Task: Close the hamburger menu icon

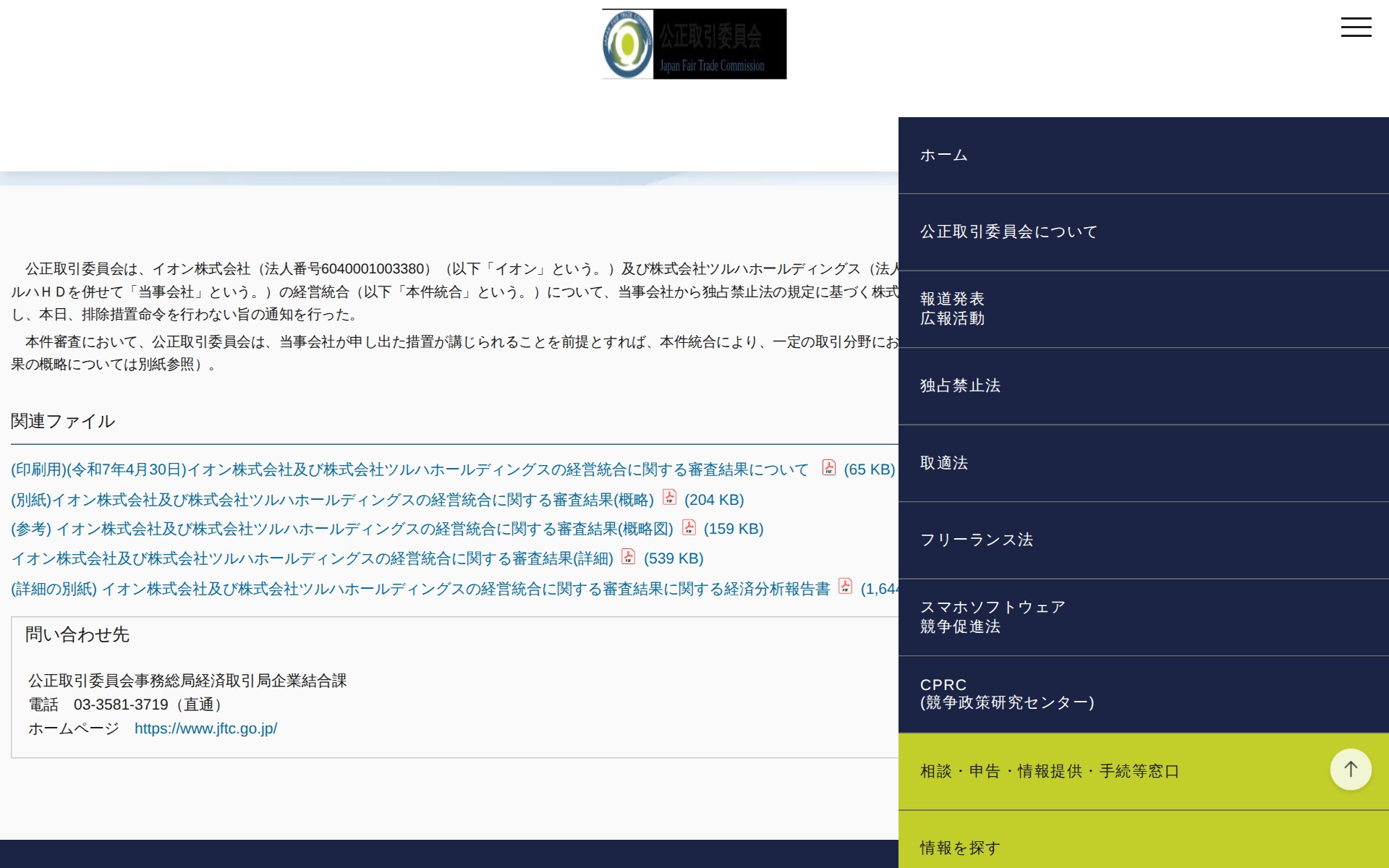Action: coord(1356,27)
